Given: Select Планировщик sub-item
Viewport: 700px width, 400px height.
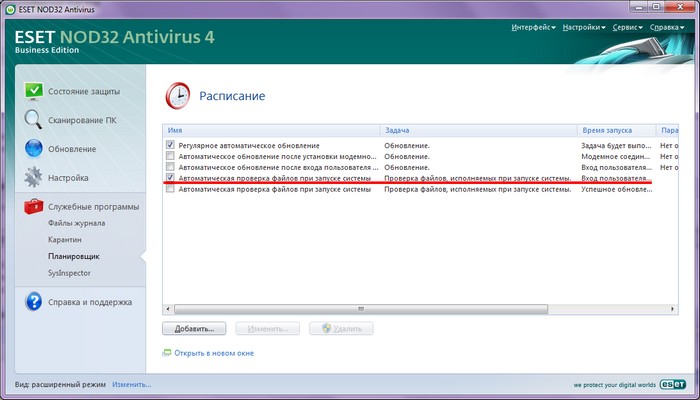Looking at the screenshot, I should pos(74,256).
